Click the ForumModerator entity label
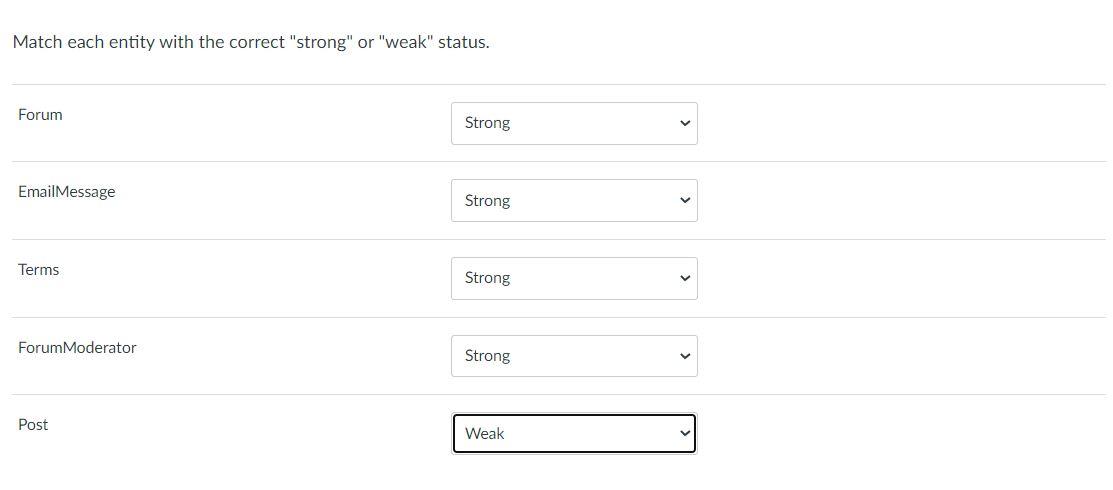Viewport: 1113px width, 490px height. (x=77, y=348)
